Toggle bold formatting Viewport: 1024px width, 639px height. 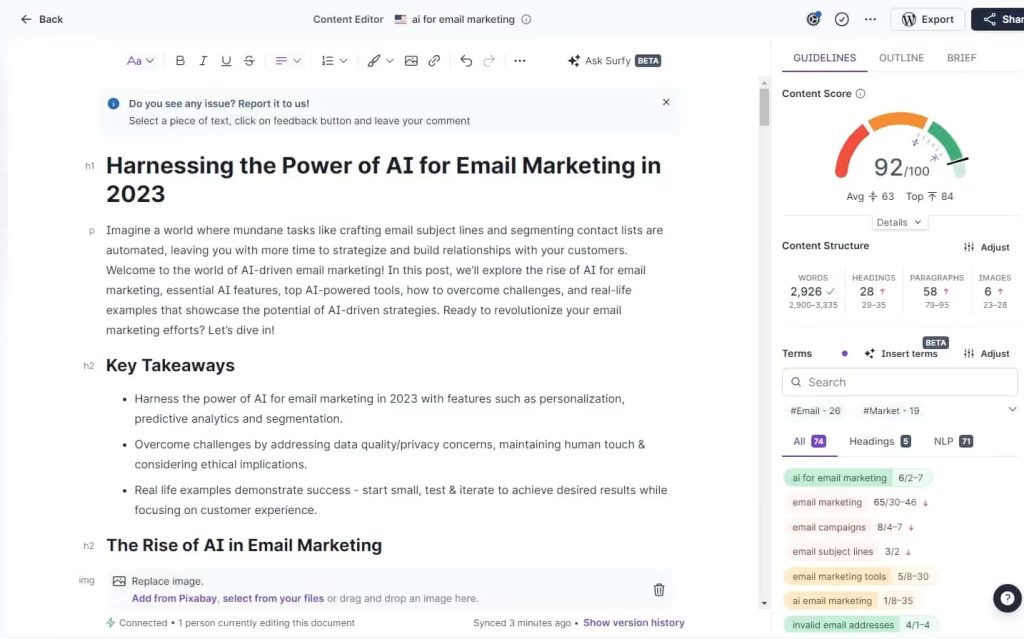pos(180,60)
